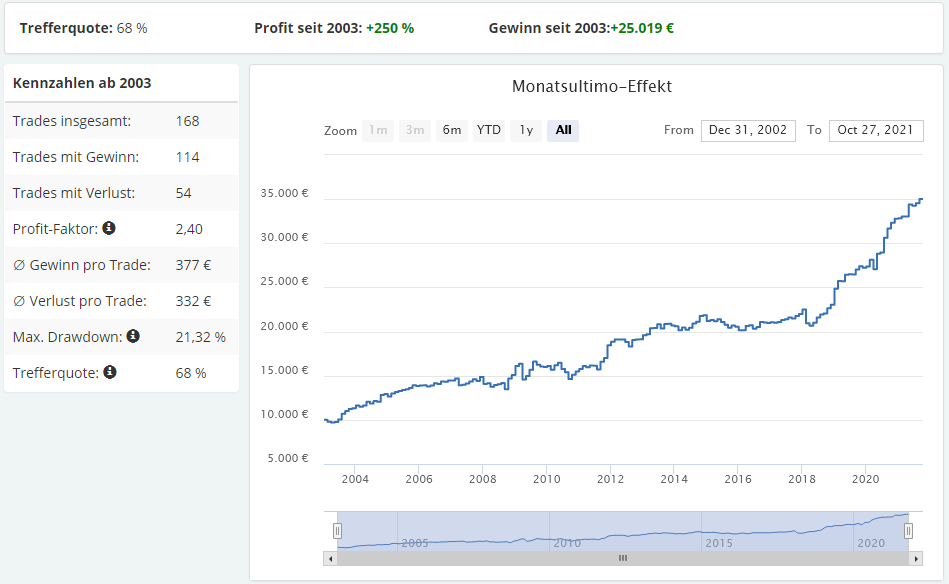Click the left range handle of the navigator

(x=337, y=531)
